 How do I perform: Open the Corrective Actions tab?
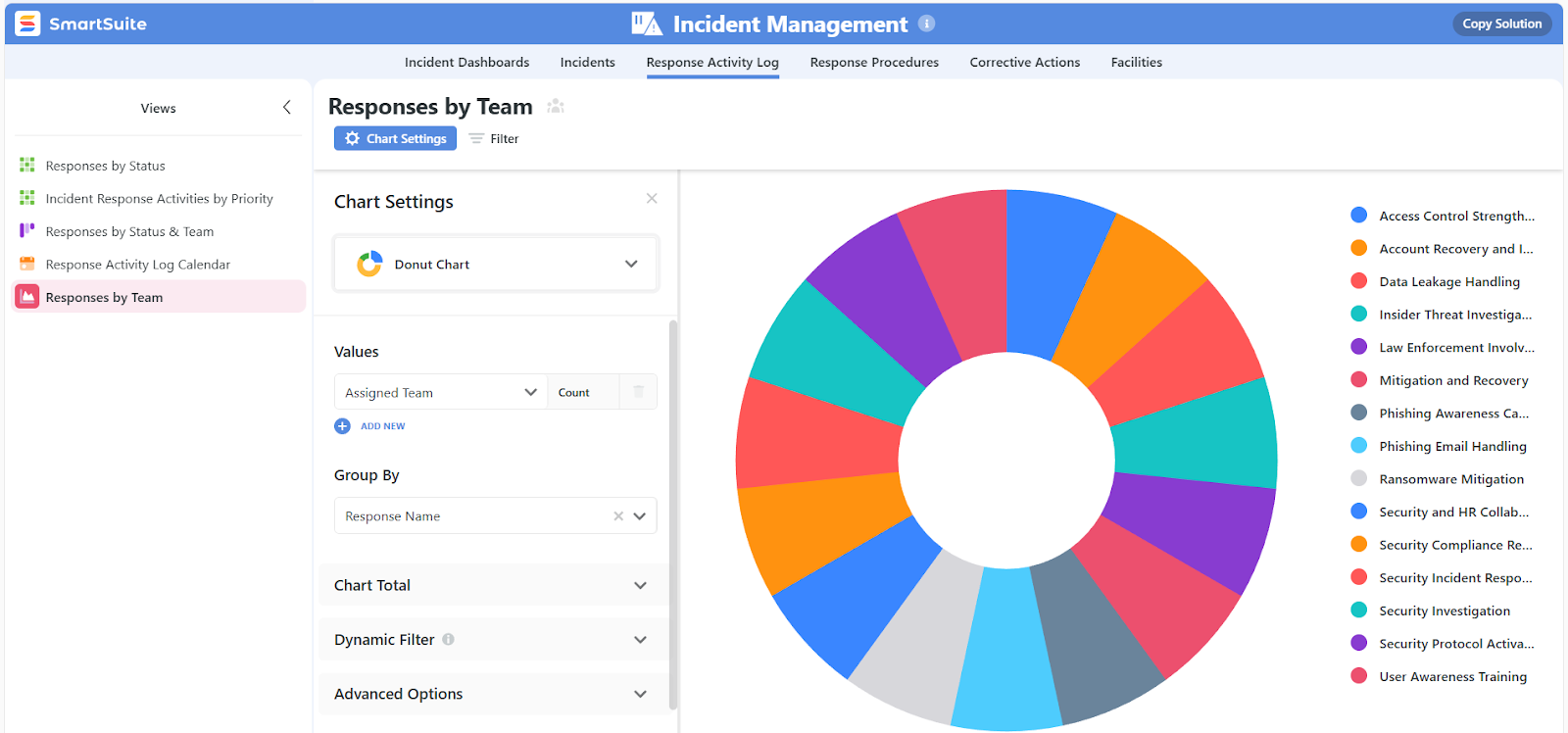[1025, 62]
